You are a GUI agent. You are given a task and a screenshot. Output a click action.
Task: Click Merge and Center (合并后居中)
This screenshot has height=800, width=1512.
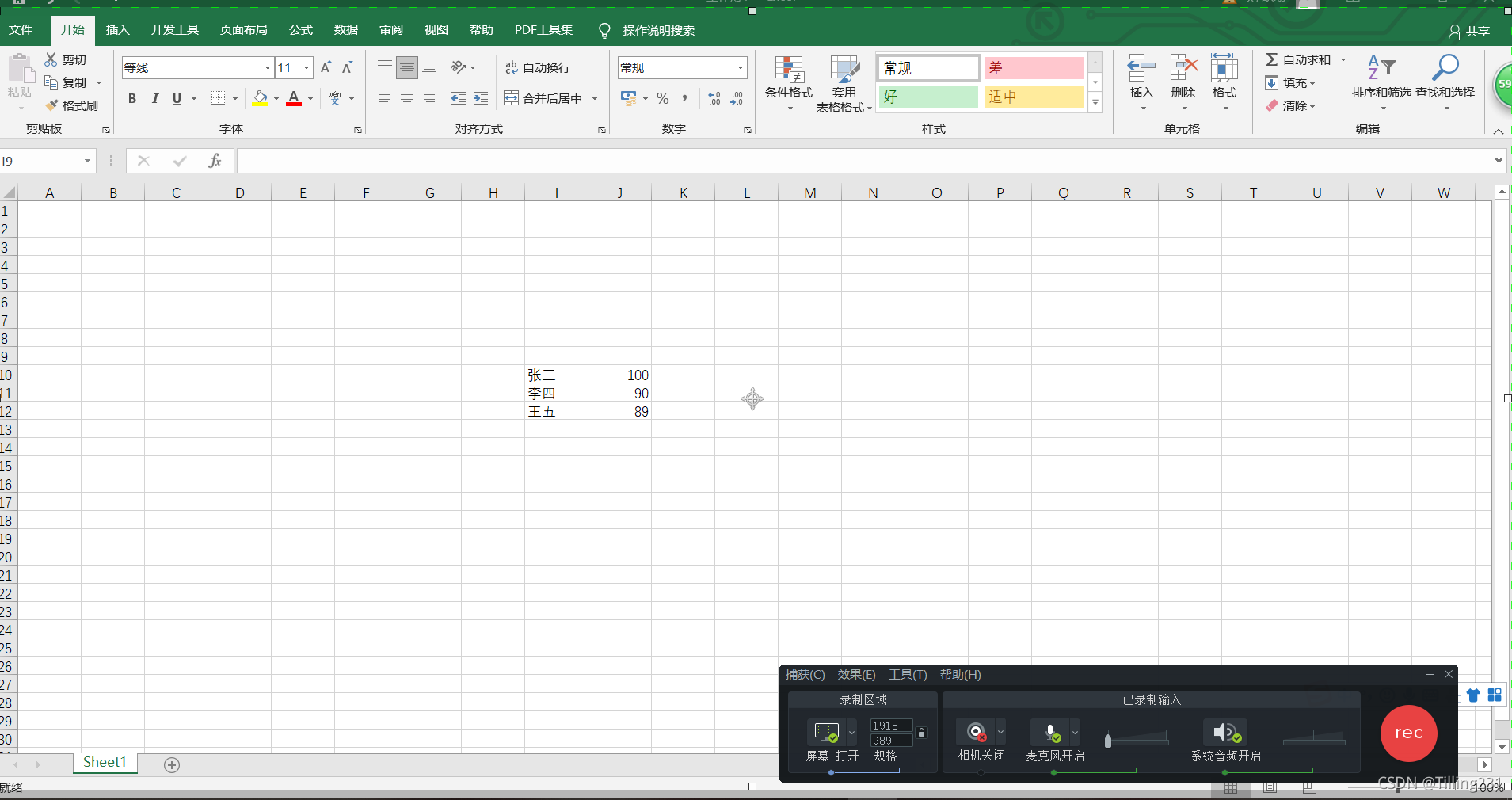pyautogui.click(x=543, y=98)
